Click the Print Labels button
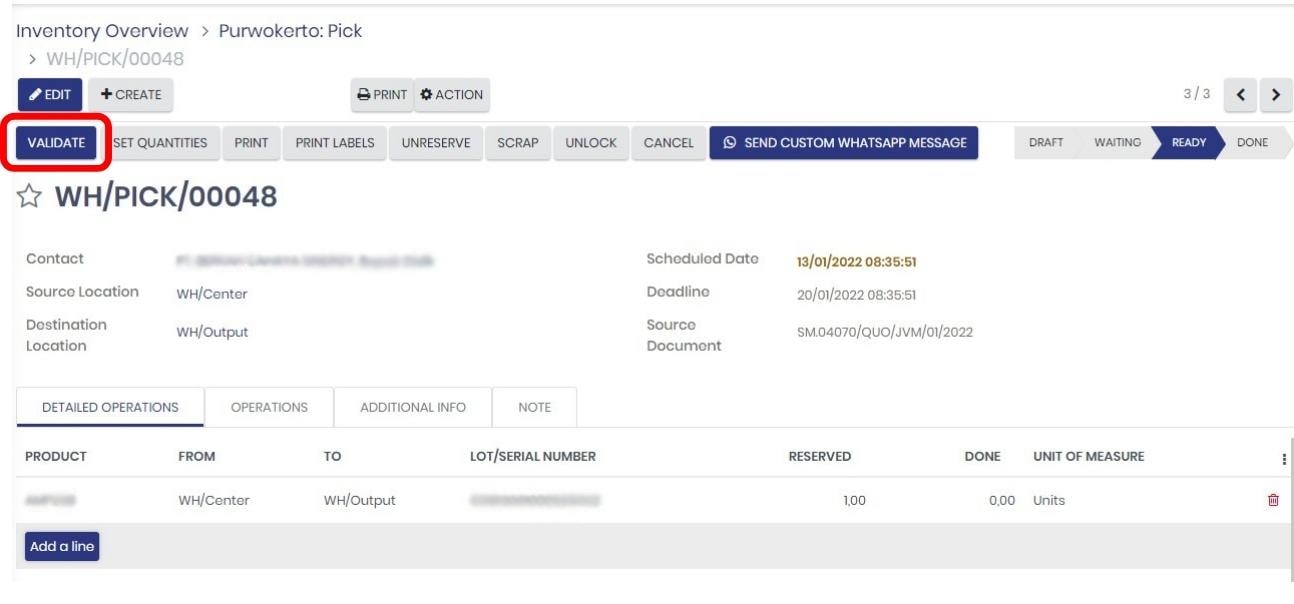The image size is (1294, 604). click(335, 143)
